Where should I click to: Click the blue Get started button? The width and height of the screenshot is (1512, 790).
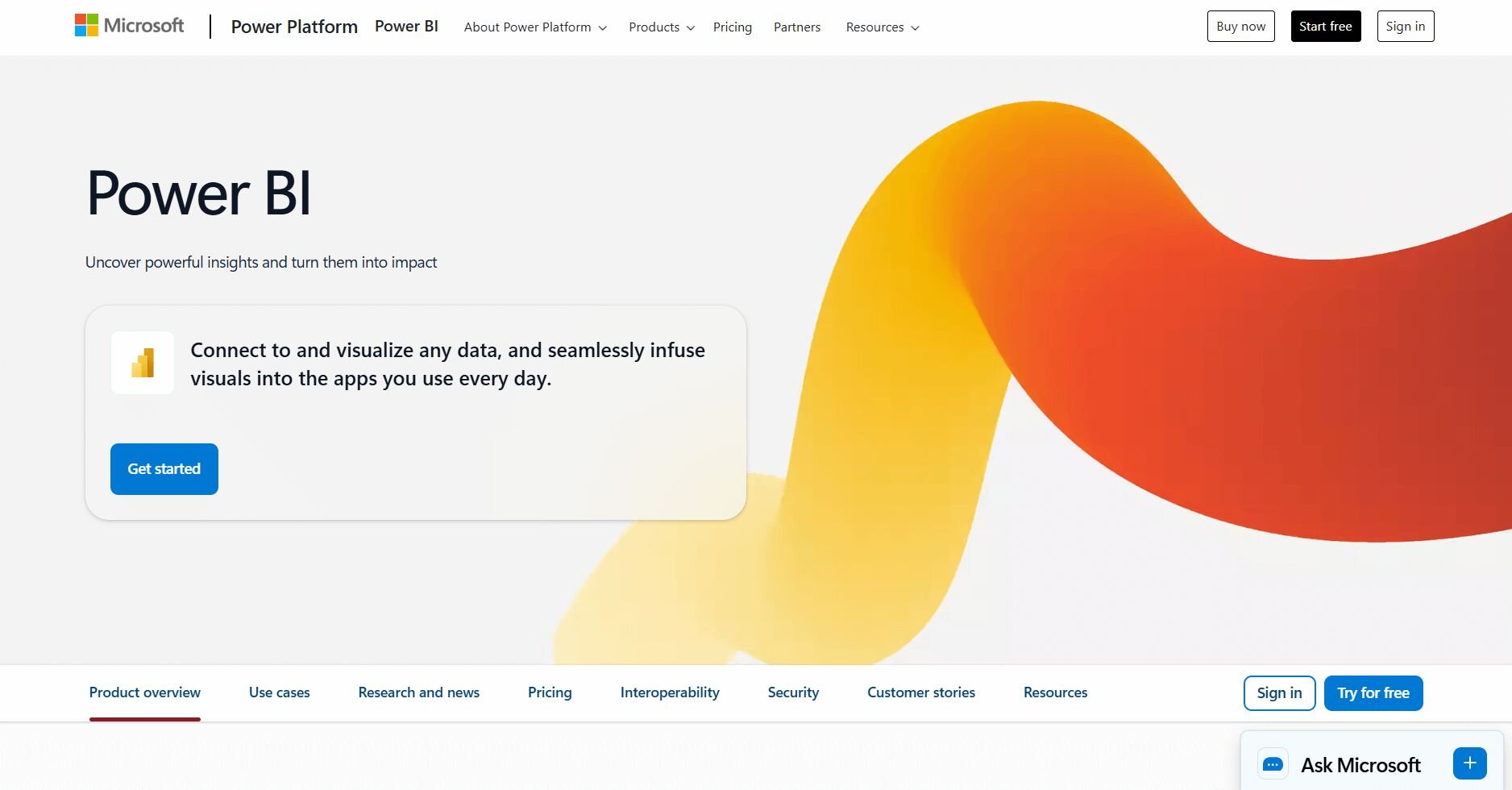coord(164,469)
